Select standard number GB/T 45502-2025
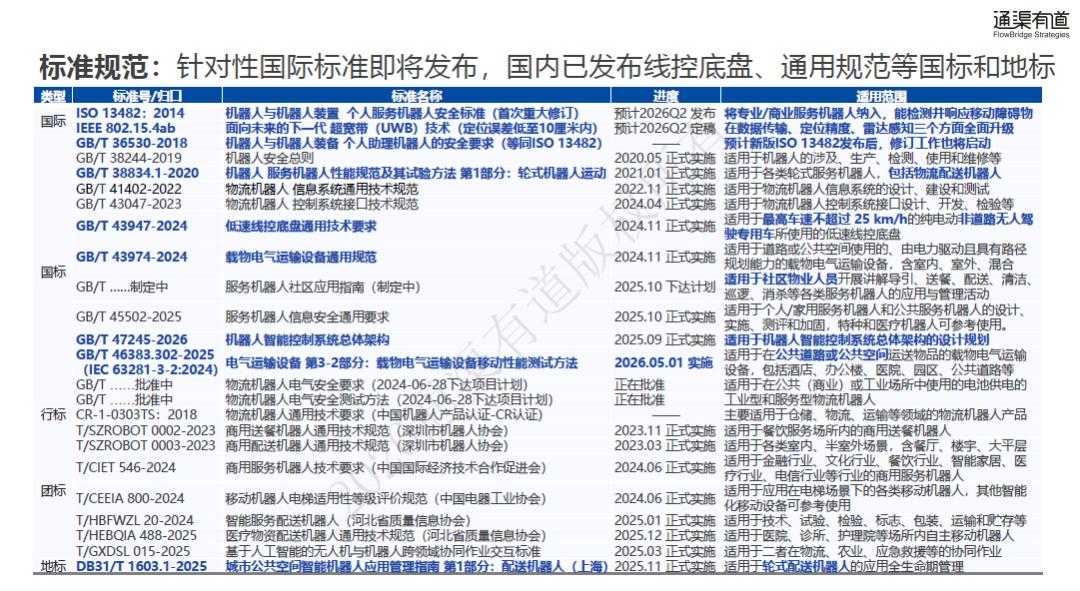Screen dimensions: 1080x591 point(129,317)
